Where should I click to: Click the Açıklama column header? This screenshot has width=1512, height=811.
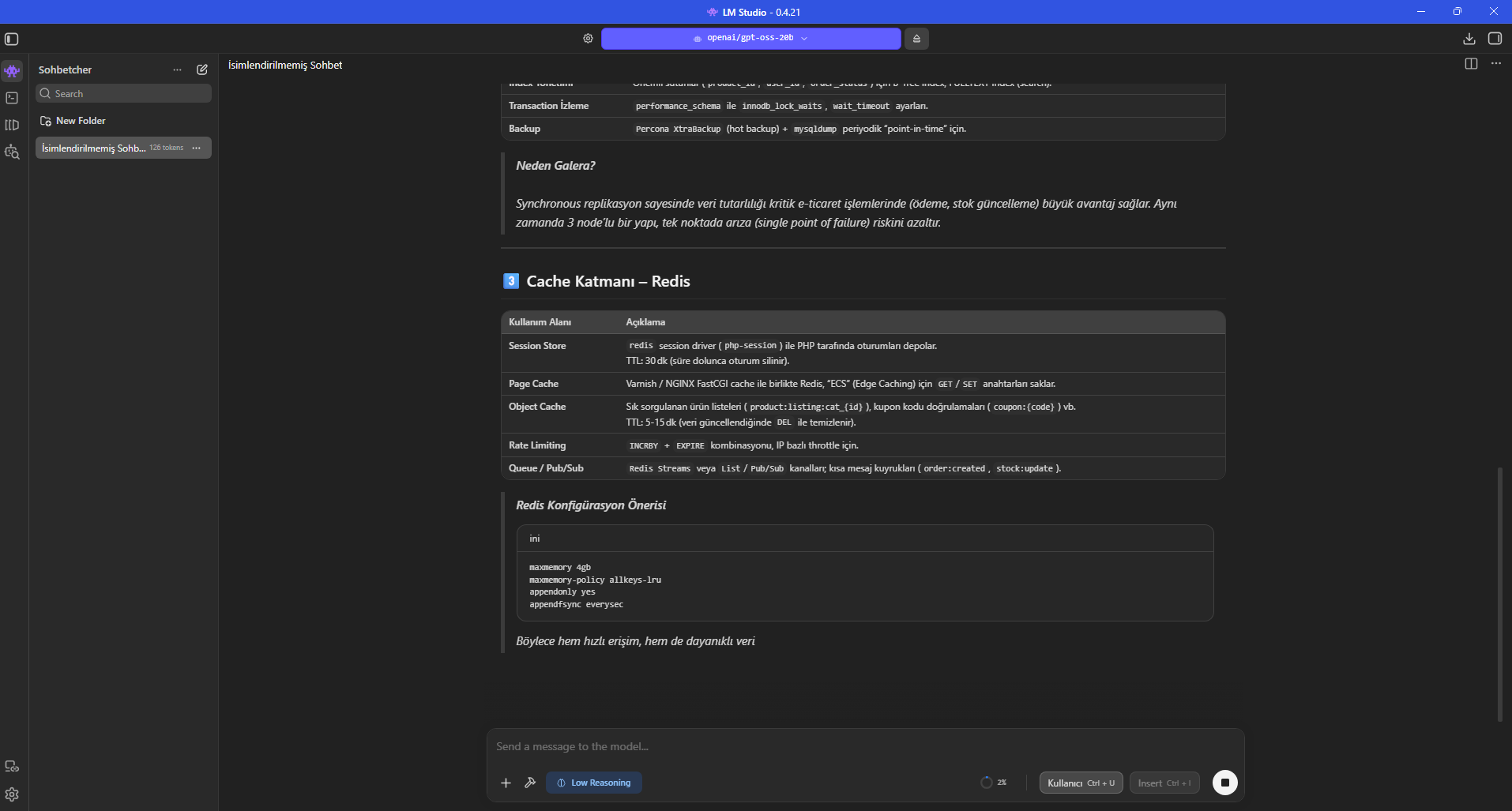(645, 322)
